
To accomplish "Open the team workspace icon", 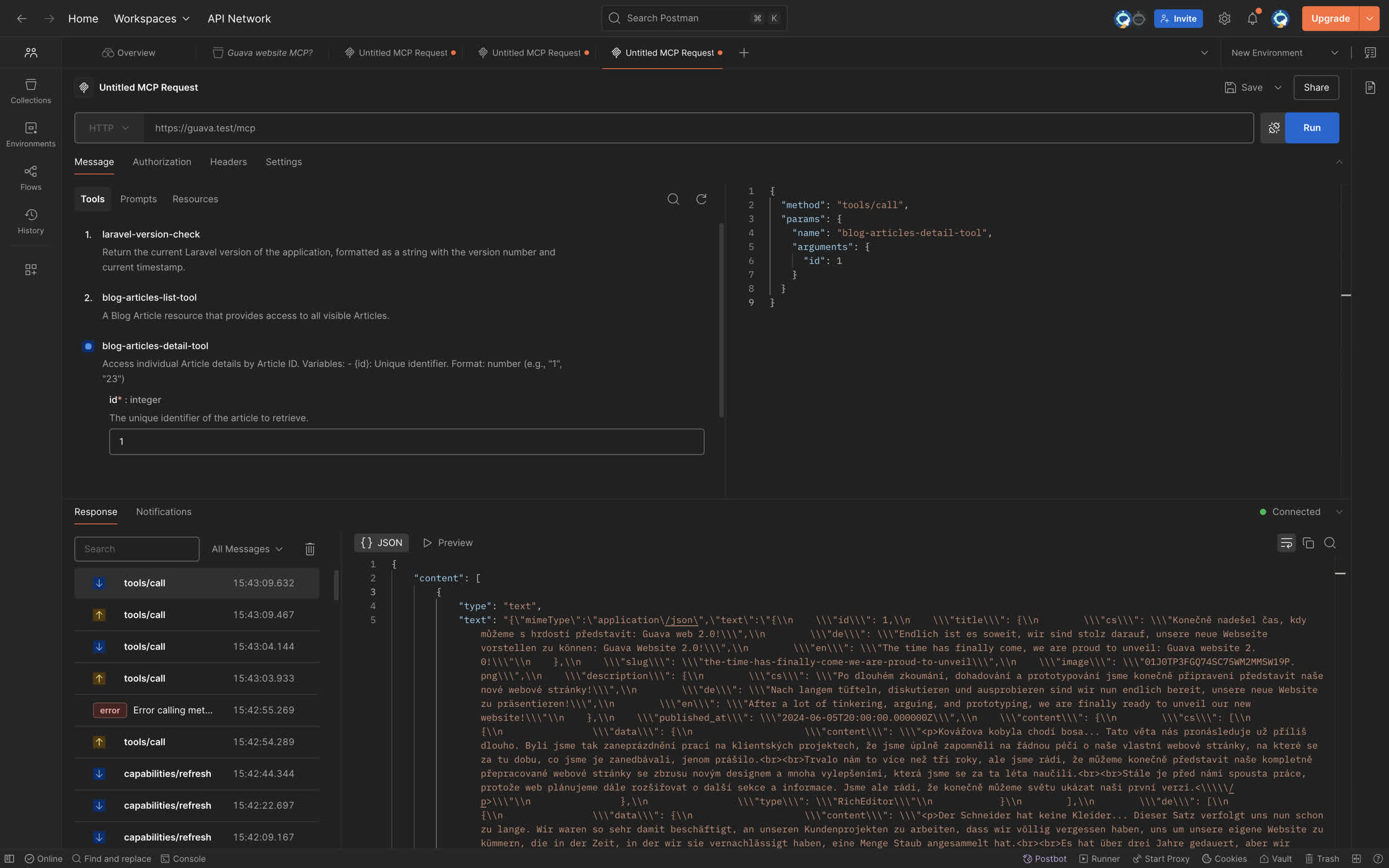I will point(30,53).
